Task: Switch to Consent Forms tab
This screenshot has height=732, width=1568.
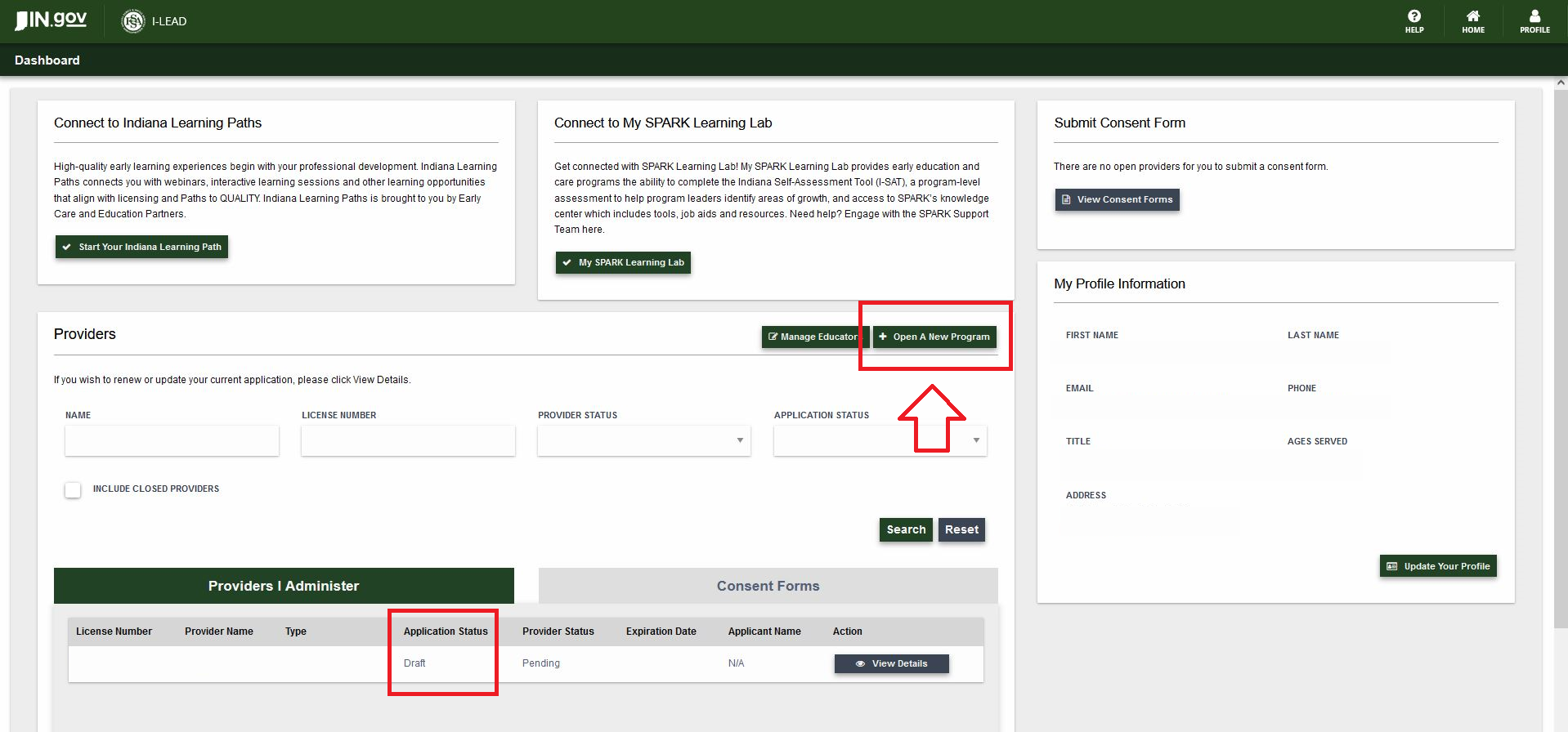Action: (x=768, y=586)
